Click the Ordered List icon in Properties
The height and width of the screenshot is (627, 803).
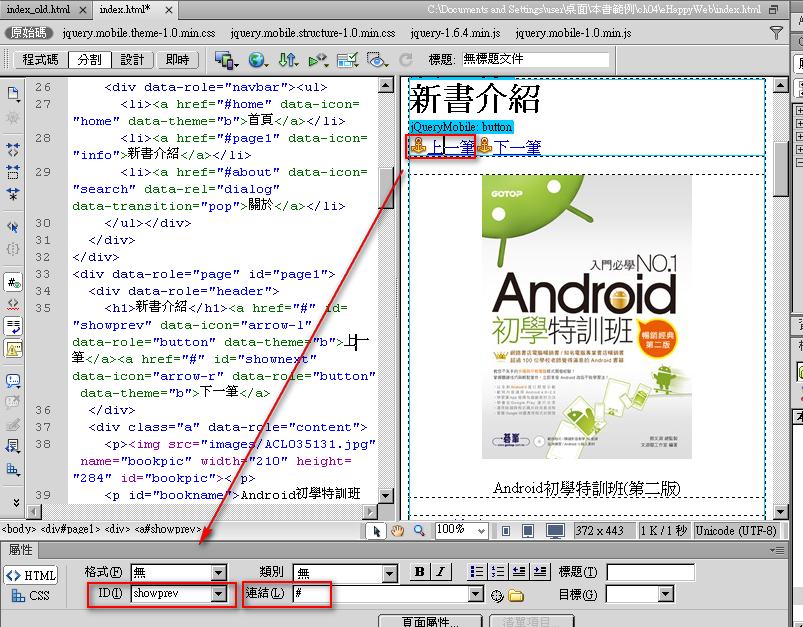498,572
